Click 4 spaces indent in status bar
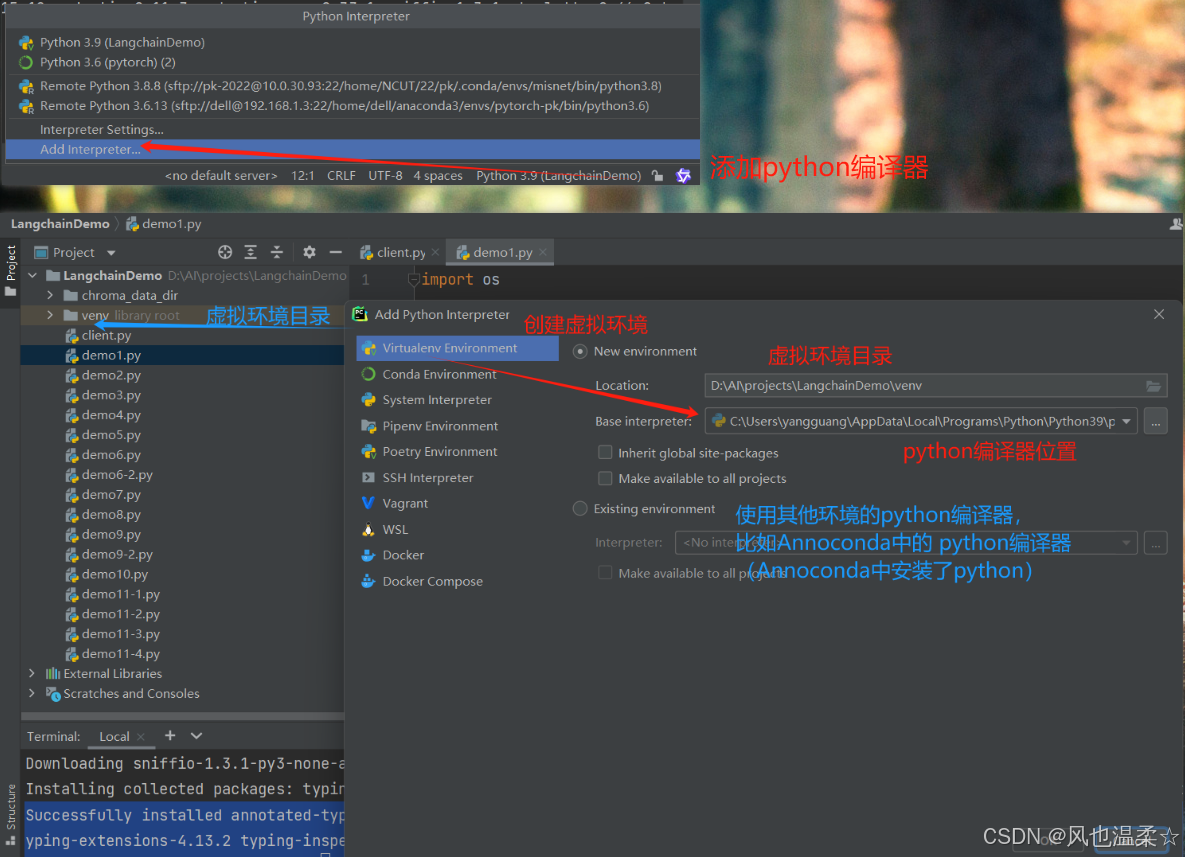This screenshot has width=1185, height=857. pos(438,175)
